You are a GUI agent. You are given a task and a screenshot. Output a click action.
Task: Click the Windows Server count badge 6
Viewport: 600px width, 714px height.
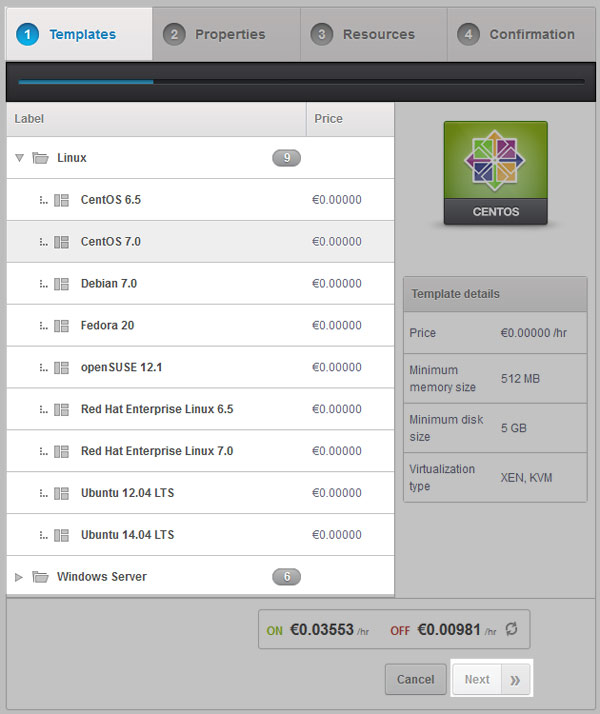coord(286,577)
